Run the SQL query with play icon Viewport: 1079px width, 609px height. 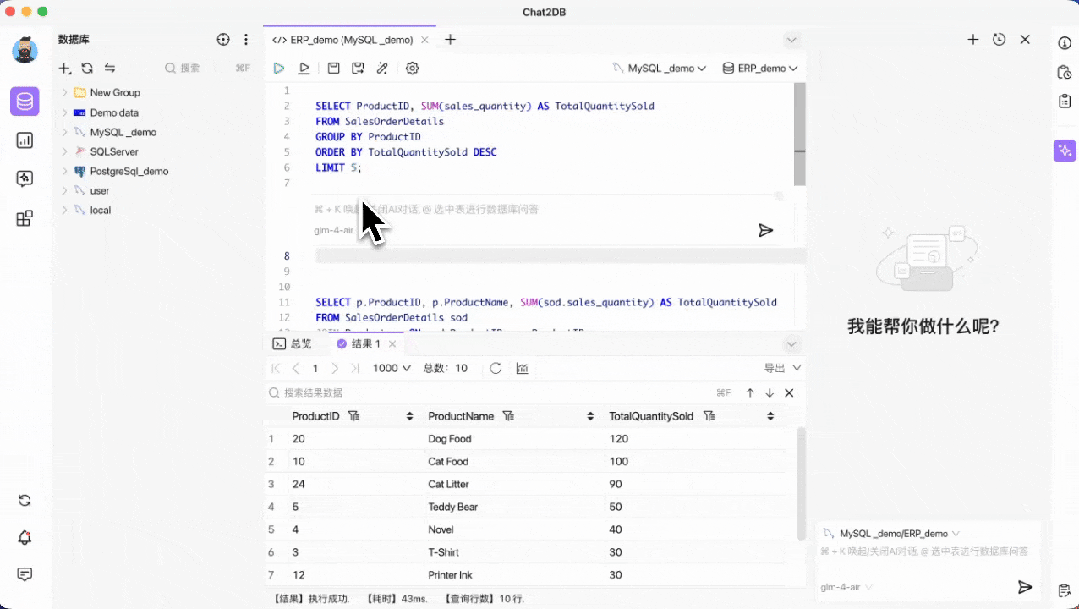tap(279, 68)
